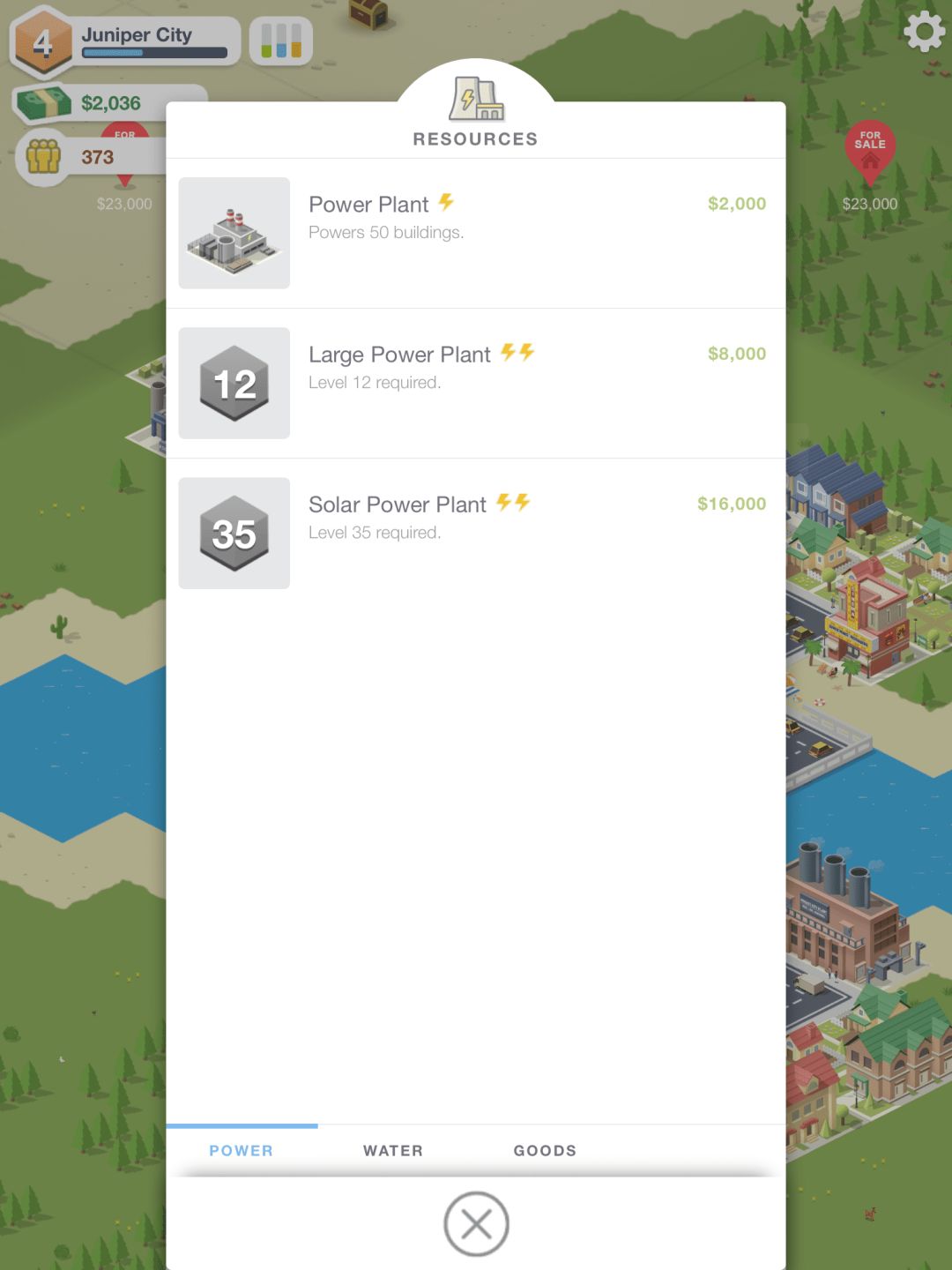Switch to the Water tab
This screenshot has height=1270, width=952.
(393, 1151)
